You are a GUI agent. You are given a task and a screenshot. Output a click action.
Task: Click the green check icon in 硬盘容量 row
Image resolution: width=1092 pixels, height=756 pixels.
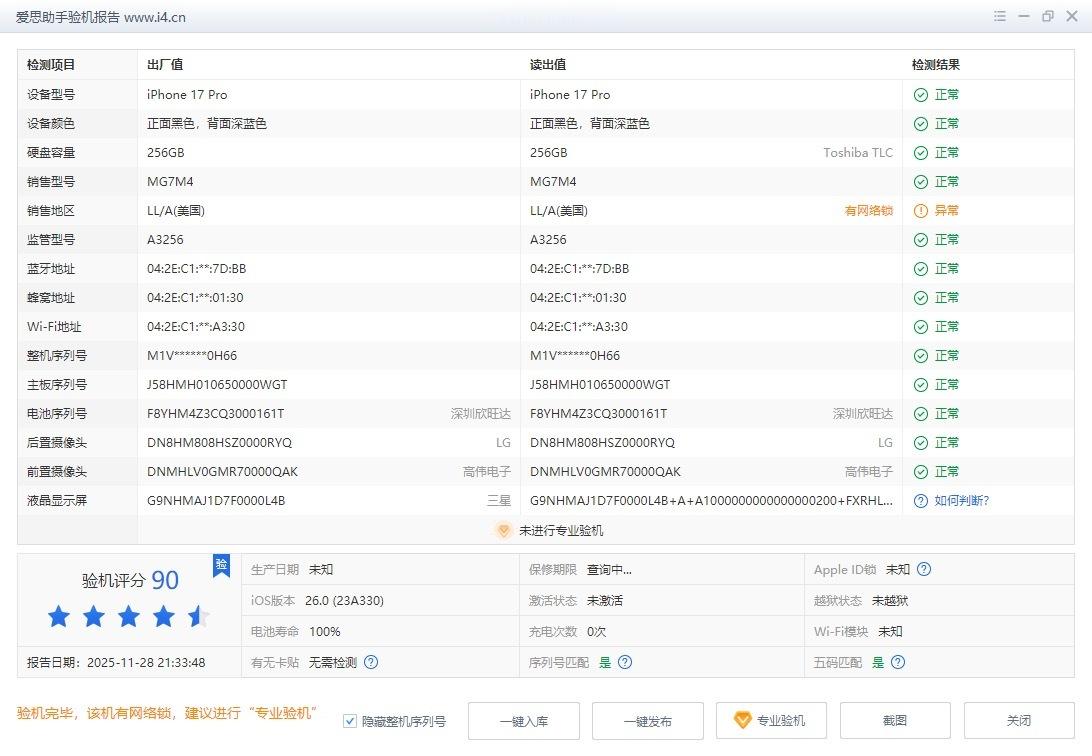[x=921, y=153]
